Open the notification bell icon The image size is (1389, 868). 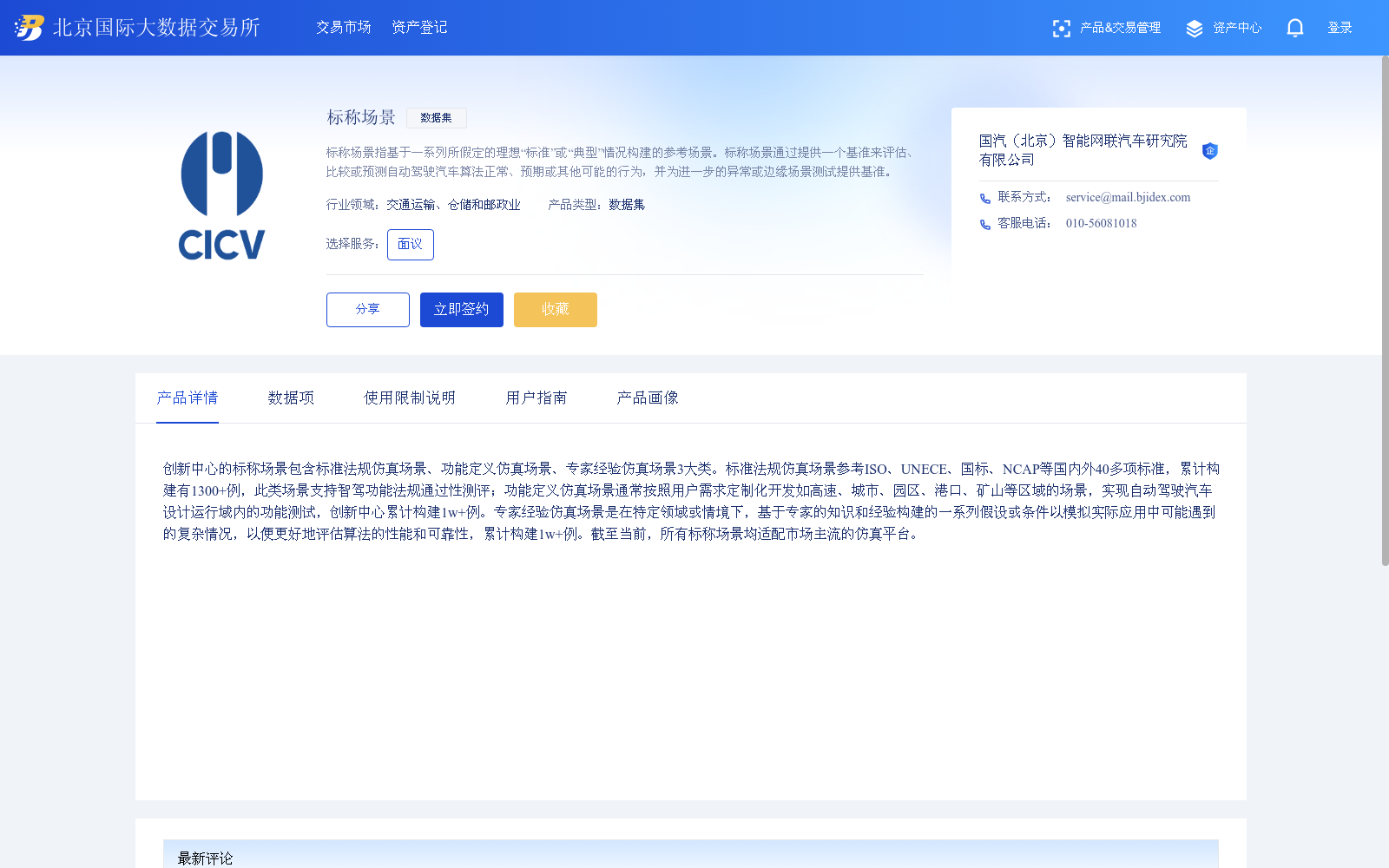coord(1295,28)
